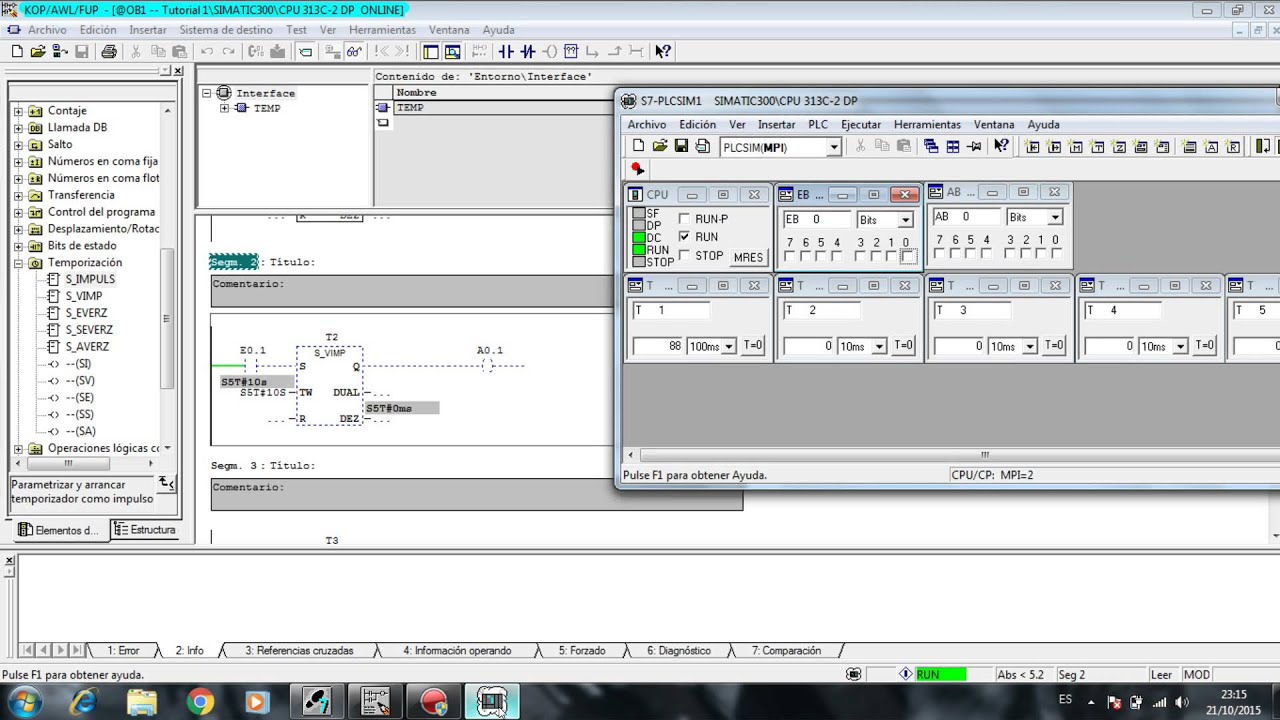
Task: Insert a normally closed contact icon
Action: [528, 51]
